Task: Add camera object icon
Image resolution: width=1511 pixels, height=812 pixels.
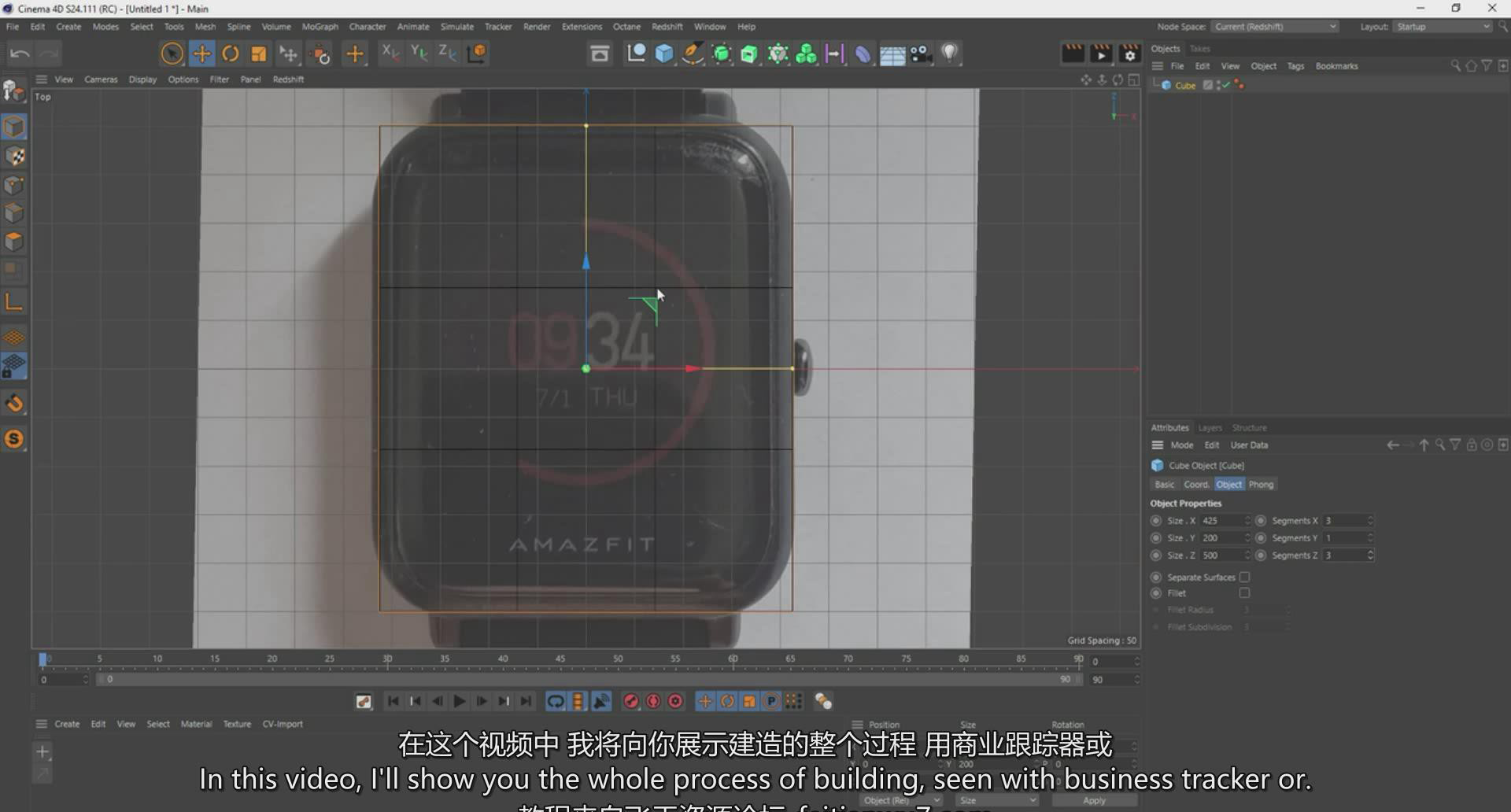Action: tap(921, 54)
